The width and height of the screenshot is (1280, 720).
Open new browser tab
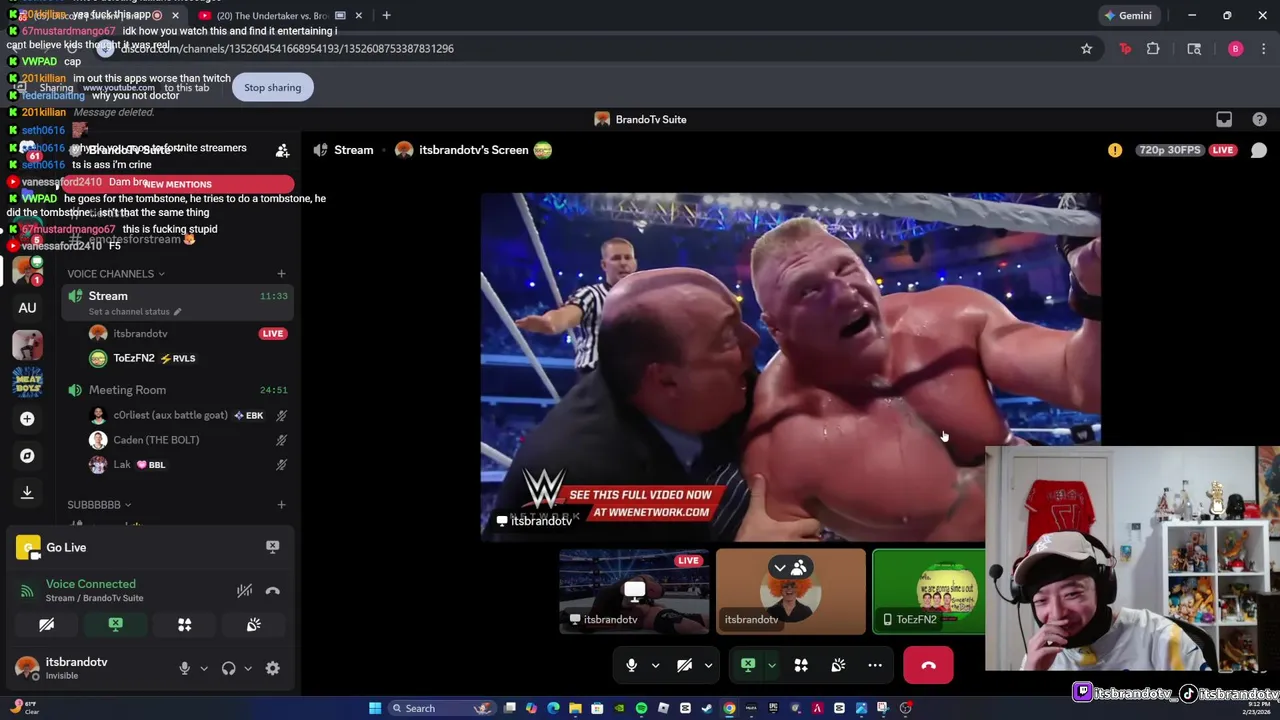386,15
